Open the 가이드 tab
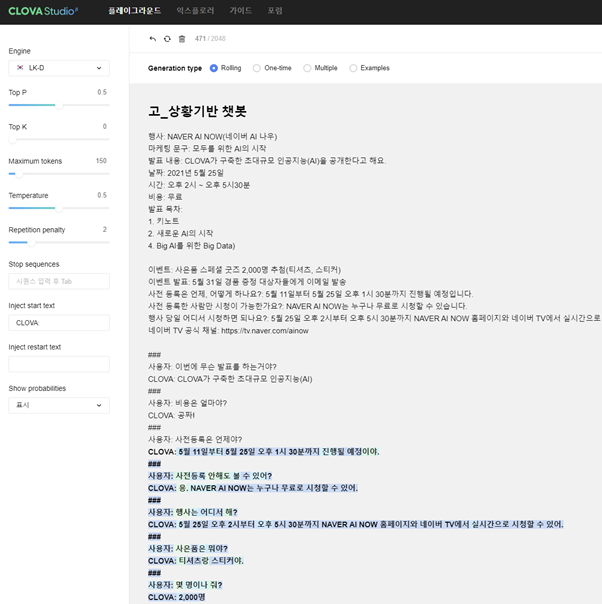The height and width of the screenshot is (604, 602). pos(241,11)
